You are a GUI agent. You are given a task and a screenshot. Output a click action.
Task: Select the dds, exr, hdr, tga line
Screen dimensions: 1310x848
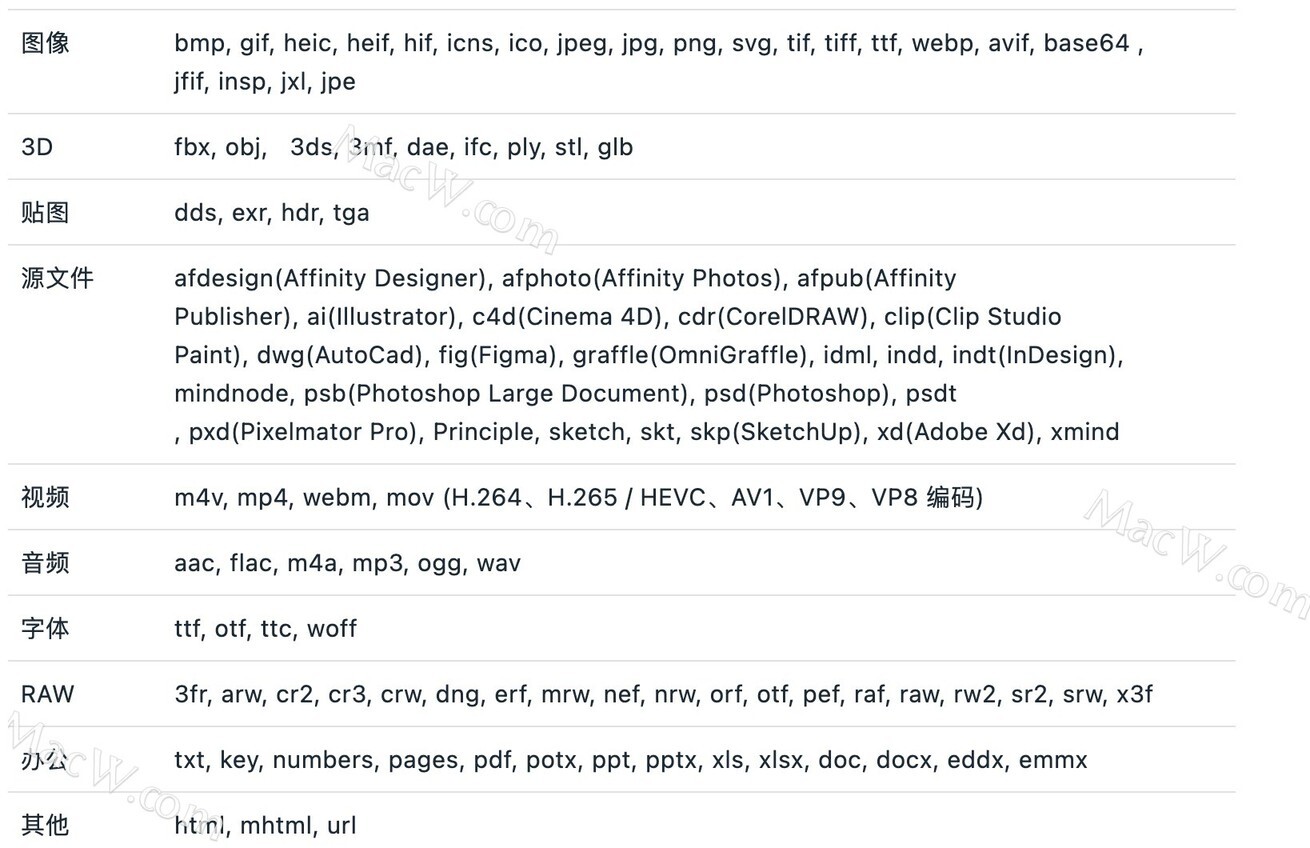coord(272,212)
